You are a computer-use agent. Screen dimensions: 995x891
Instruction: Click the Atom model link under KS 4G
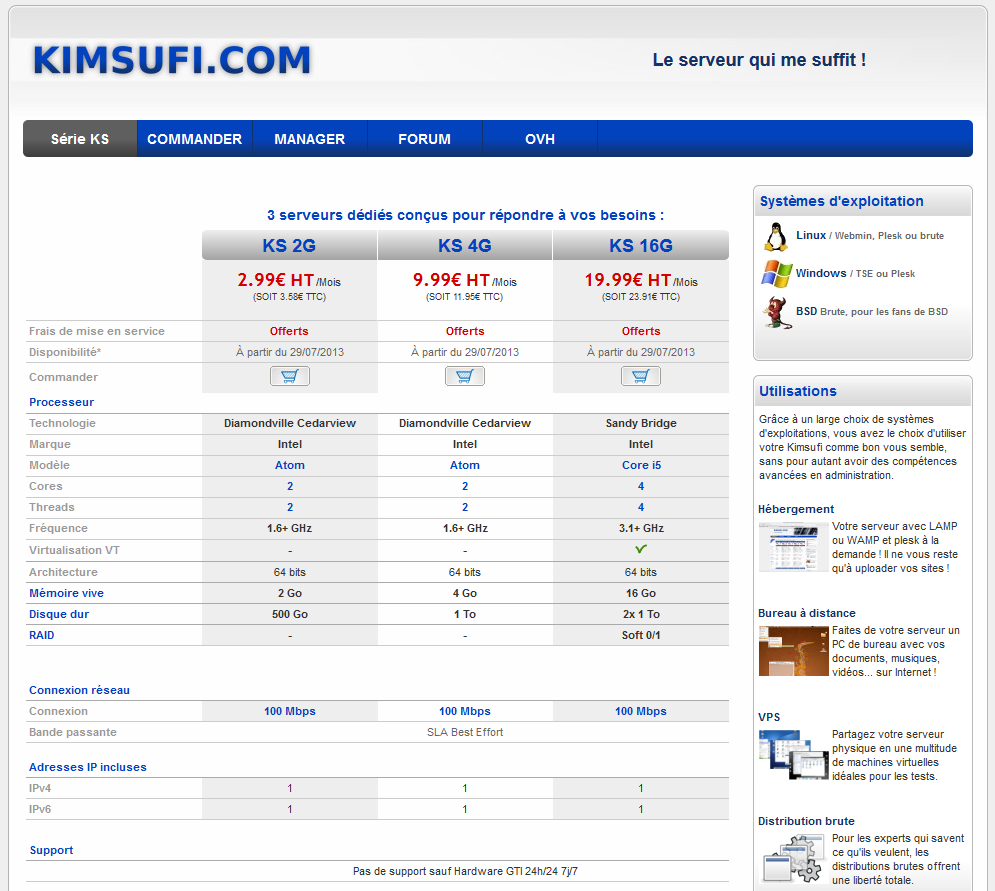(x=465, y=465)
